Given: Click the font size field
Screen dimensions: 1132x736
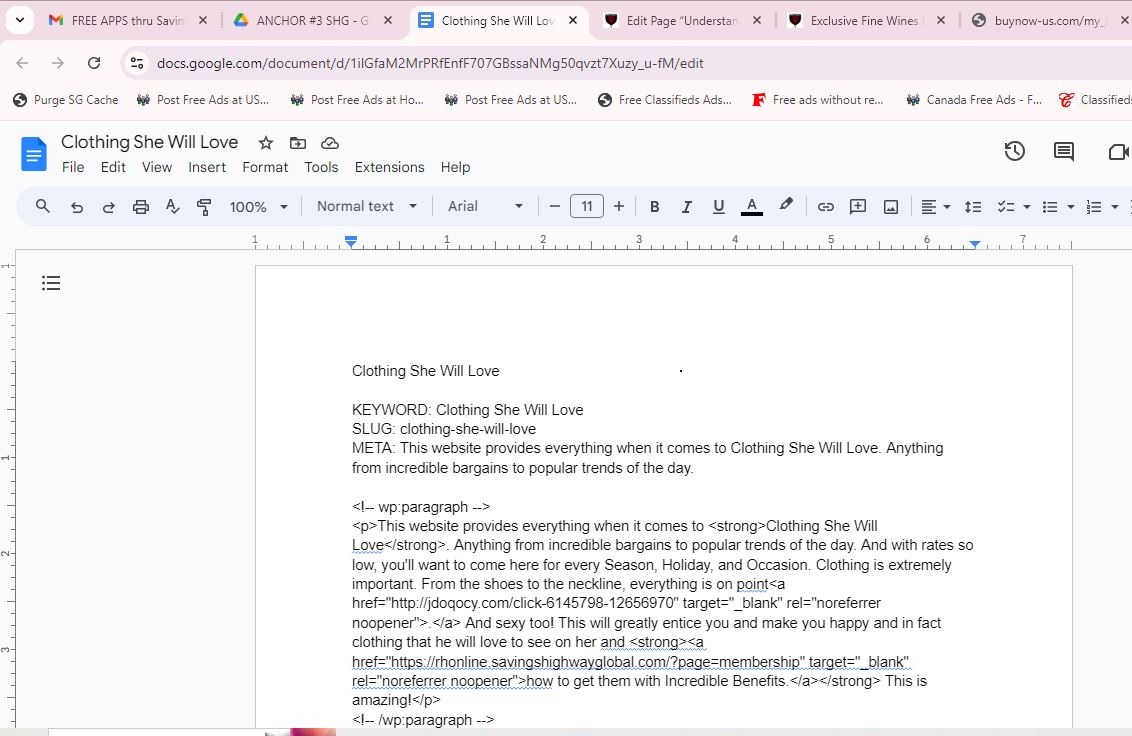Looking at the screenshot, I should coord(587,207).
